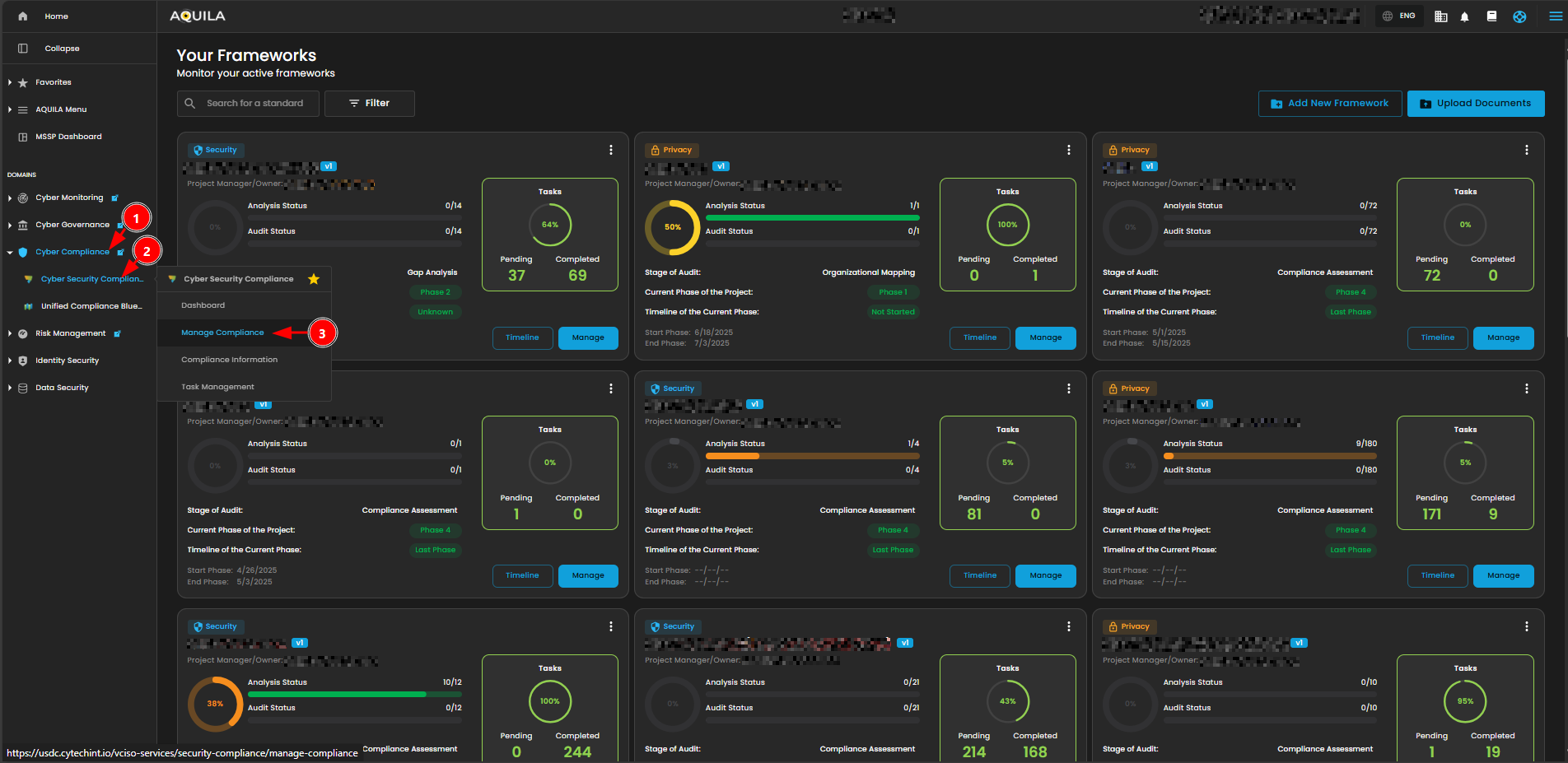
Task: Select Manage Compliance from flyout menu
Action: tap(222, 333)
